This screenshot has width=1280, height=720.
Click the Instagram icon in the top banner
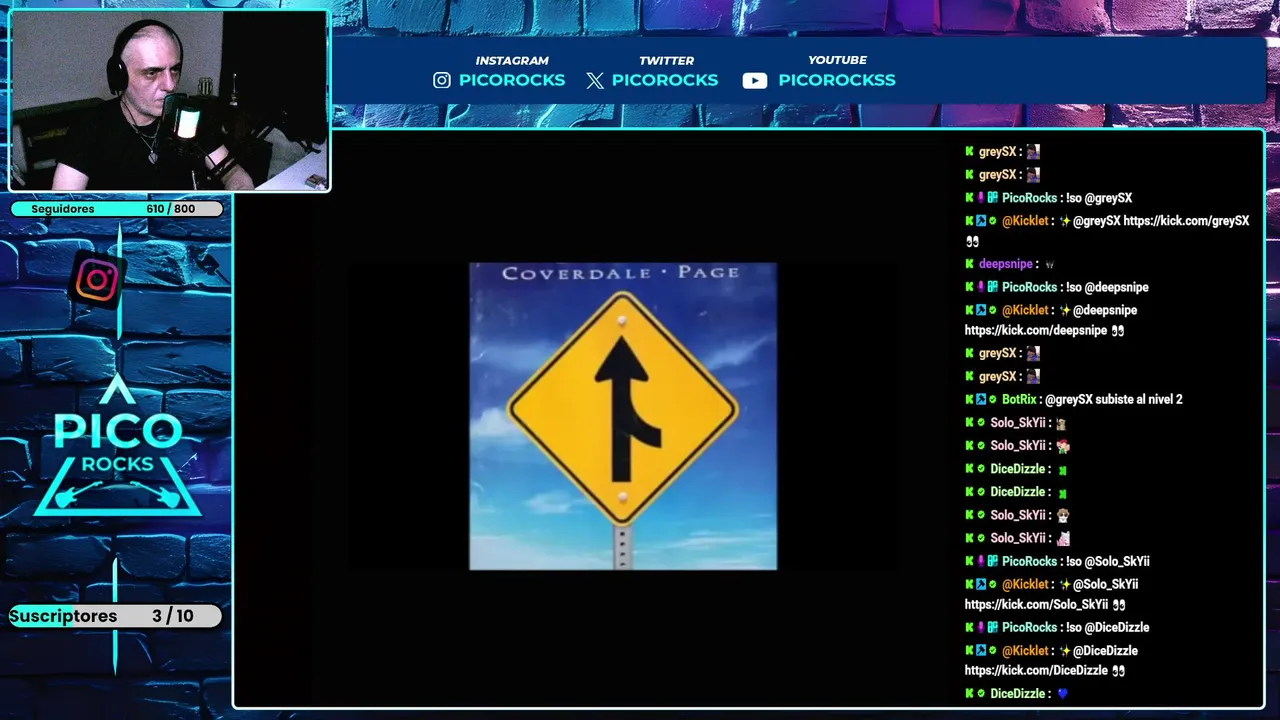click(442, 80)
